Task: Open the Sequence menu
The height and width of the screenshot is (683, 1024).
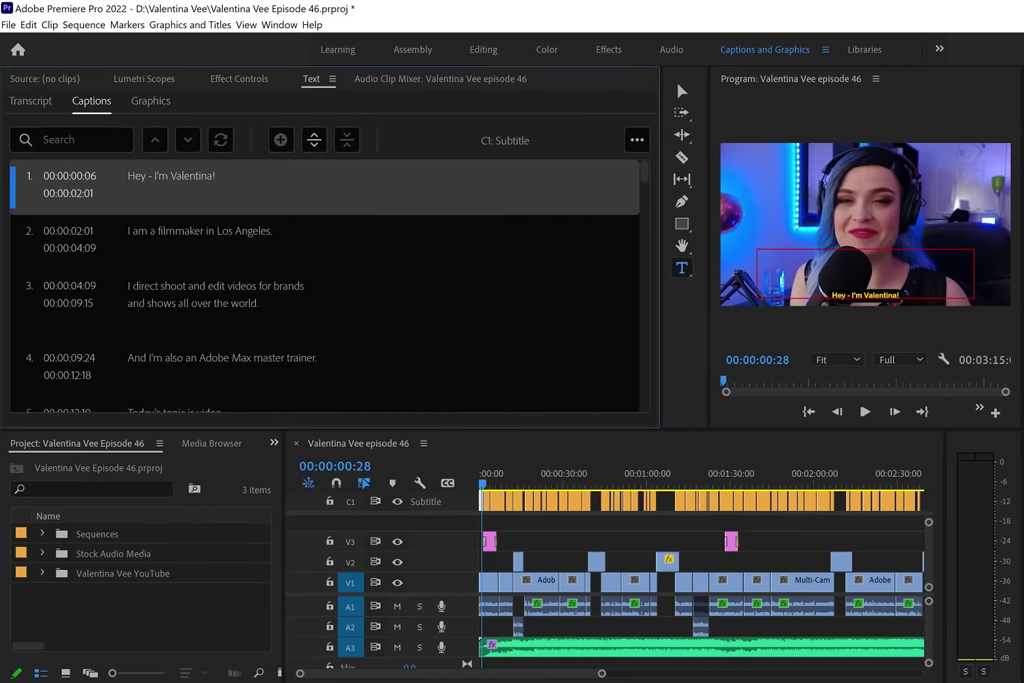Action: pos(84,25)
